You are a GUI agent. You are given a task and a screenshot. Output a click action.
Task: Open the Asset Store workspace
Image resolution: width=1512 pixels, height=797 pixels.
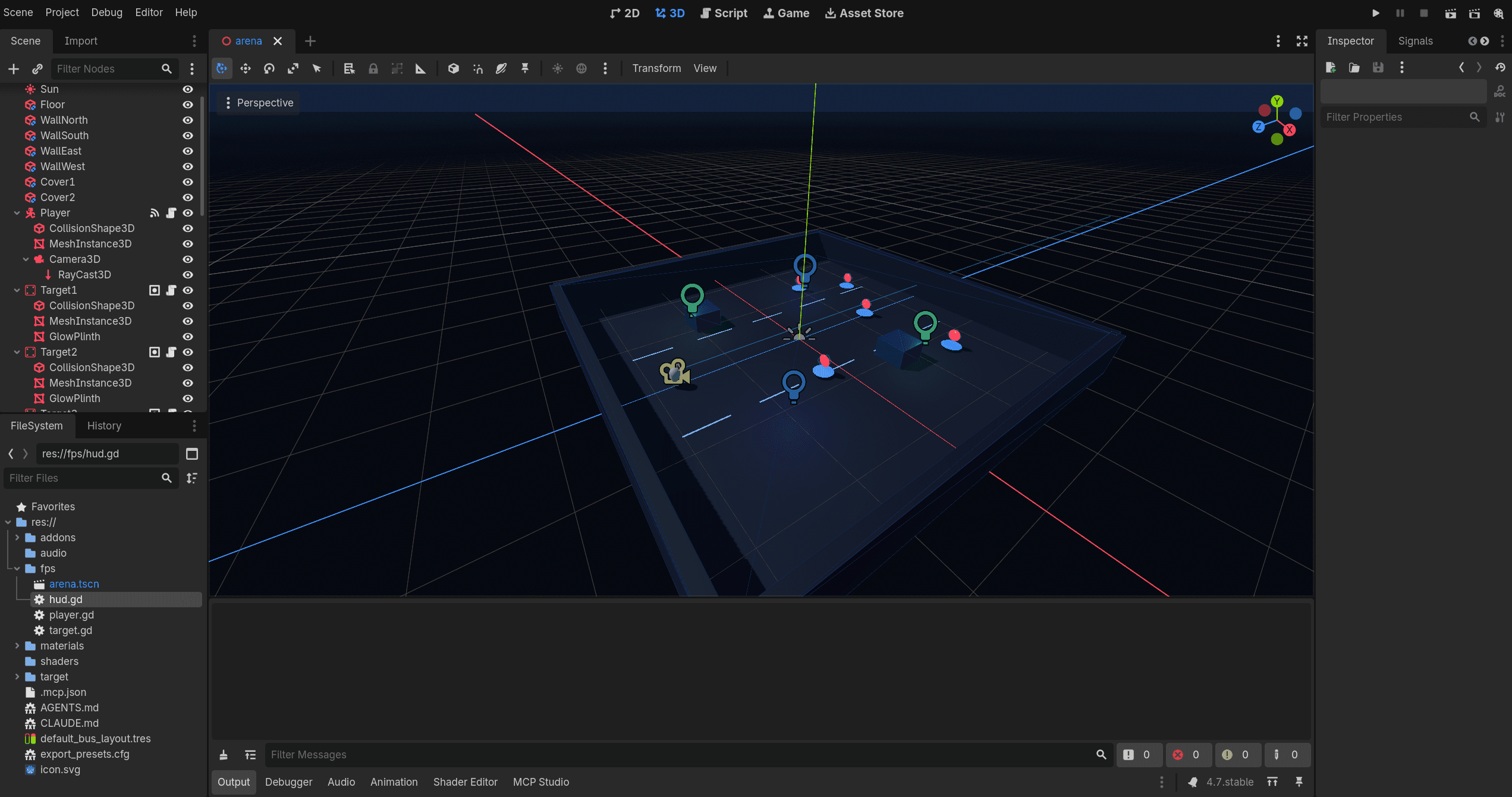[864, 13]
